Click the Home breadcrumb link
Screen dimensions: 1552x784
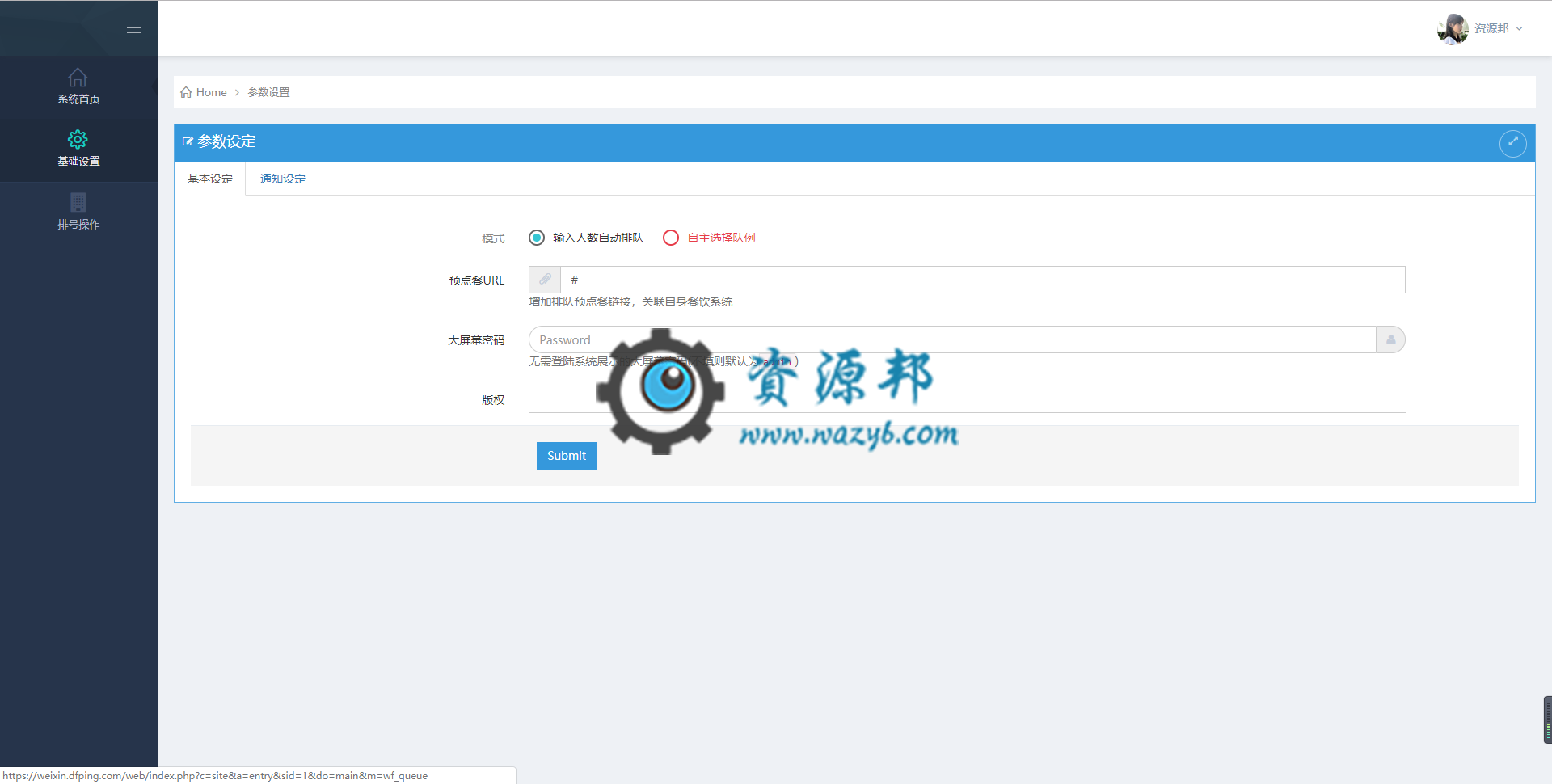pos(211,92)
